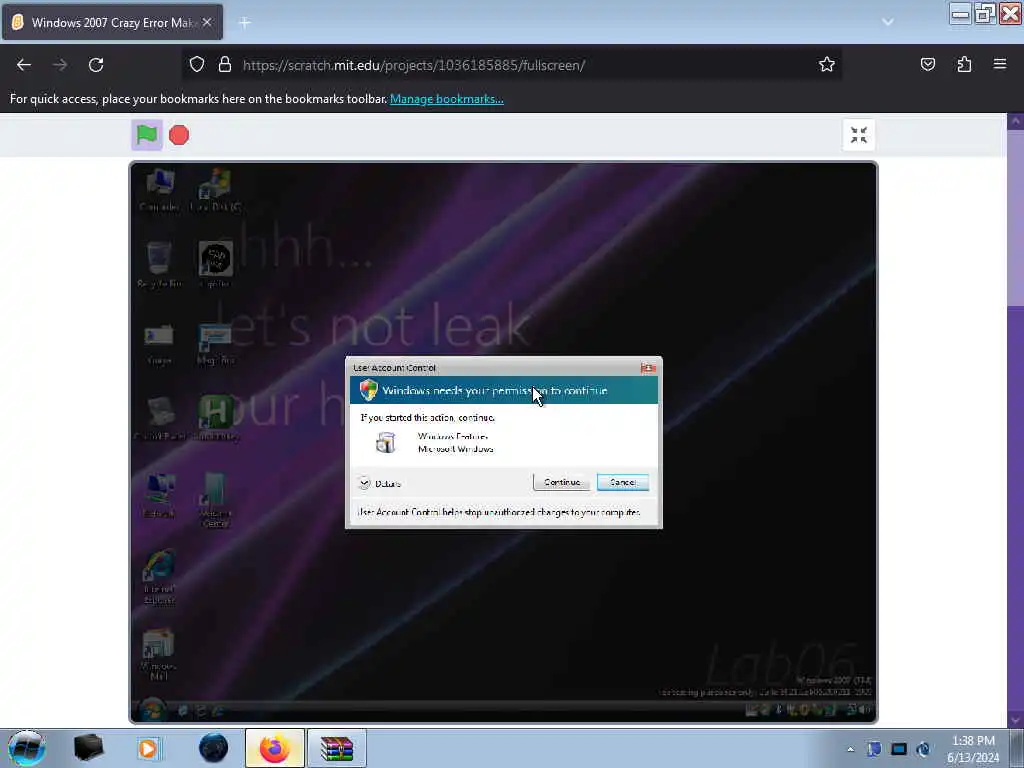Image resolution: width=1024 pixels, height=768 pixels.
Task: Click the UAC shield icon
Action: (368, 391)
